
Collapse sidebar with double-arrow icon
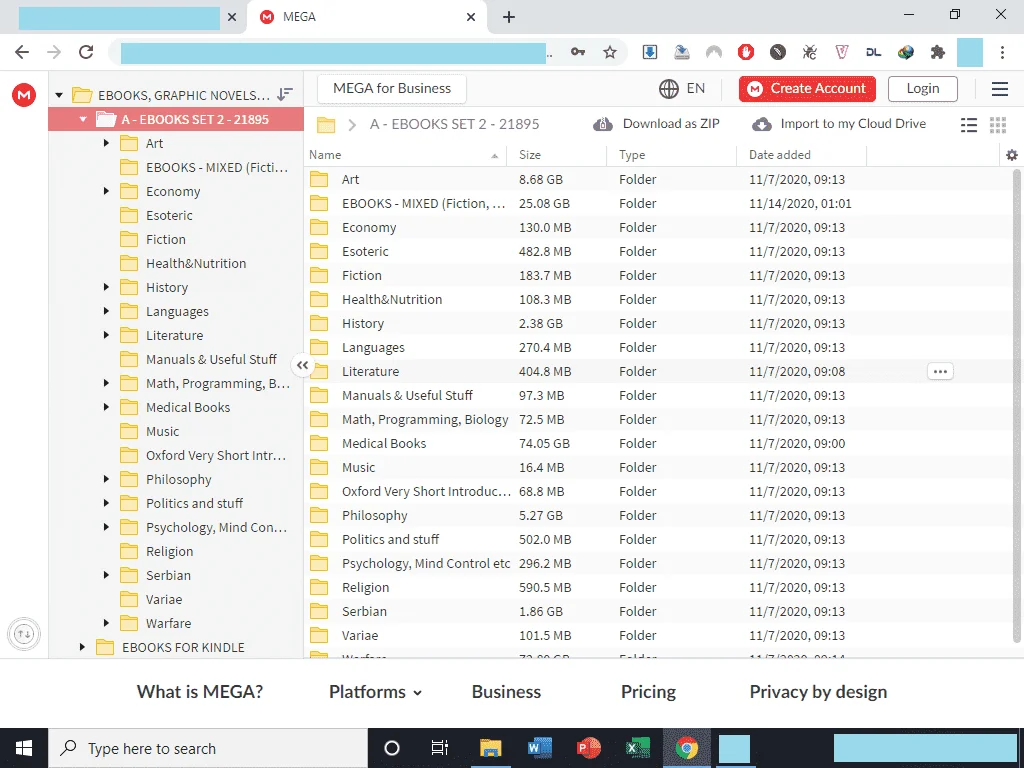point(302,366)
